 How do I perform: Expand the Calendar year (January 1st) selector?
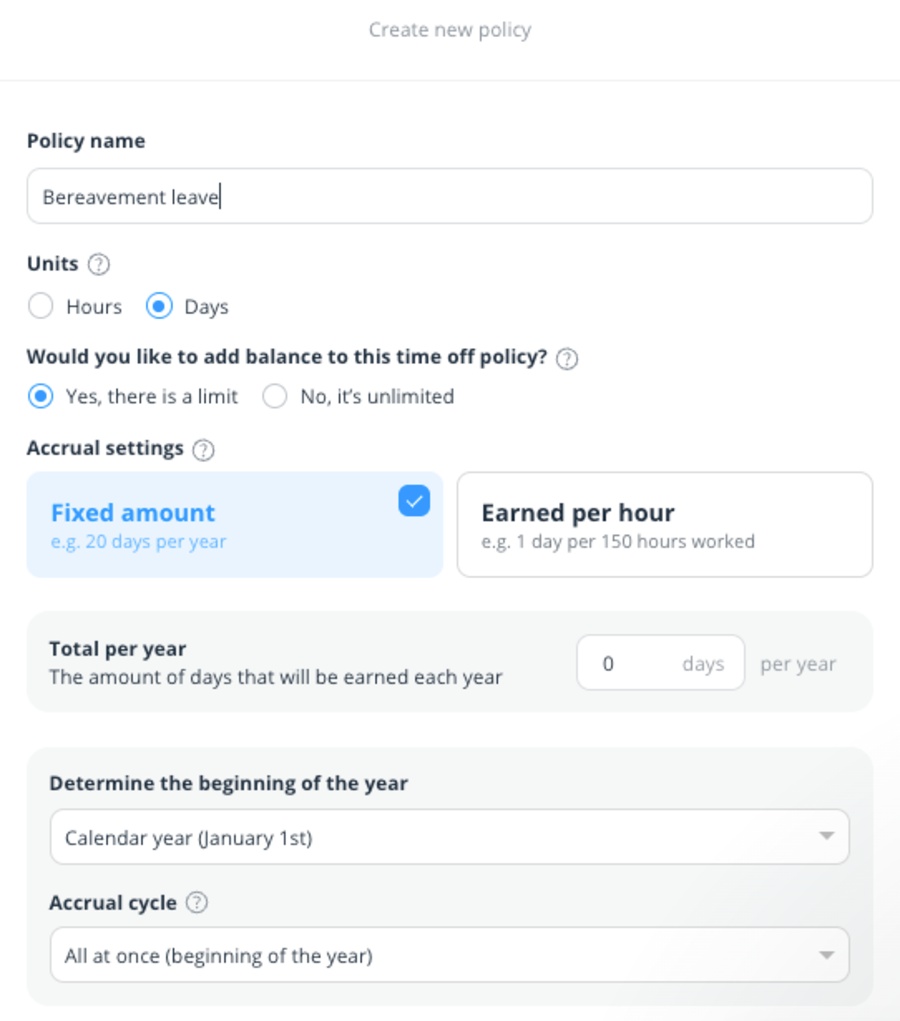point(449,837)
